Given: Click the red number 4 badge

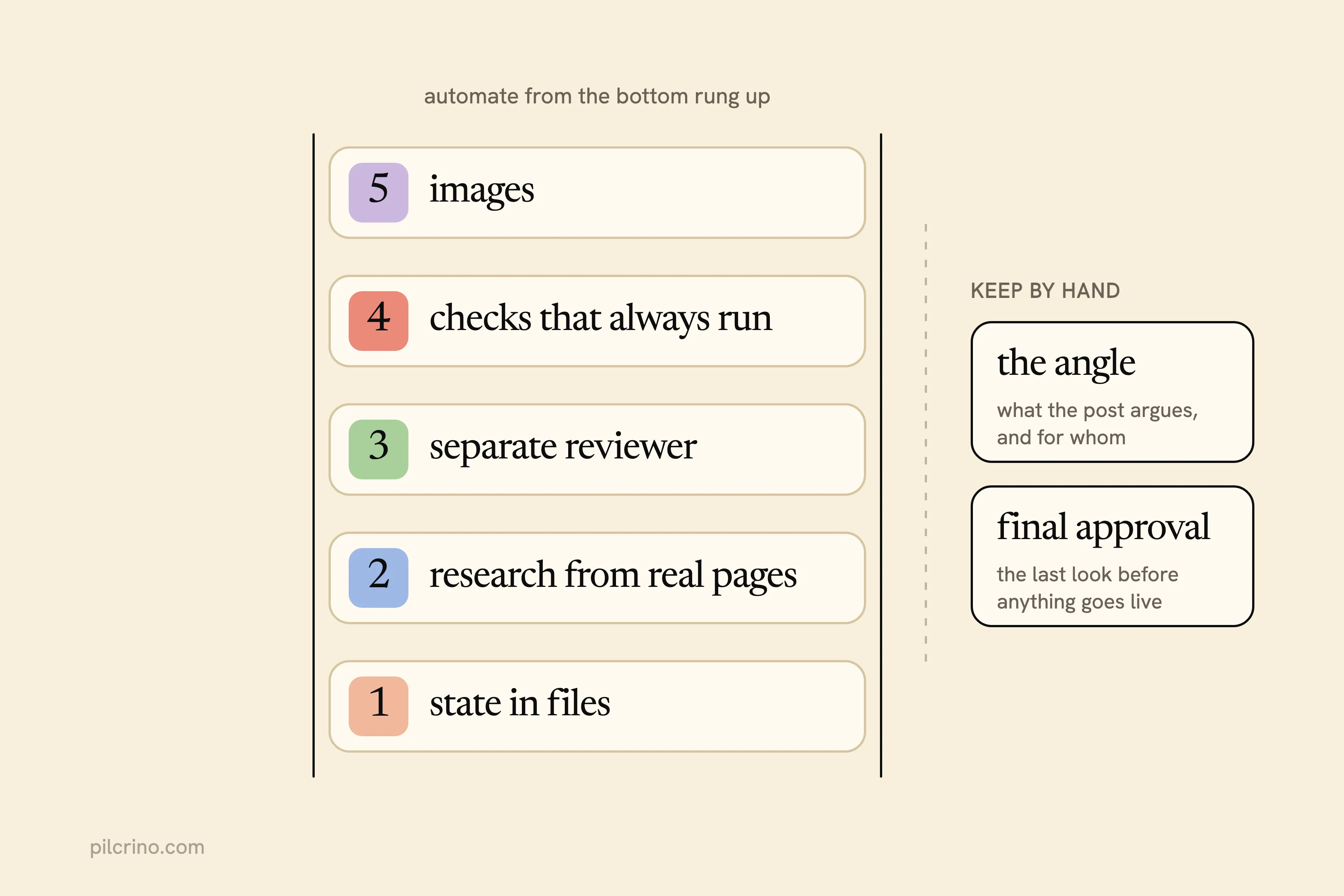Looking at the screenshot, I should tap(378, 321).
